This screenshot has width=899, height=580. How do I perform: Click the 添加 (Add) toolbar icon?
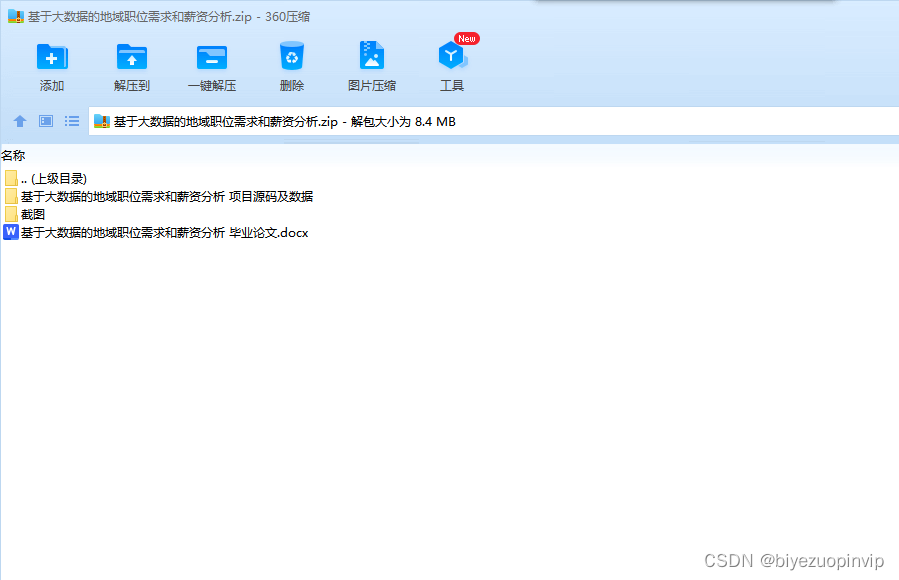(51, 62)
